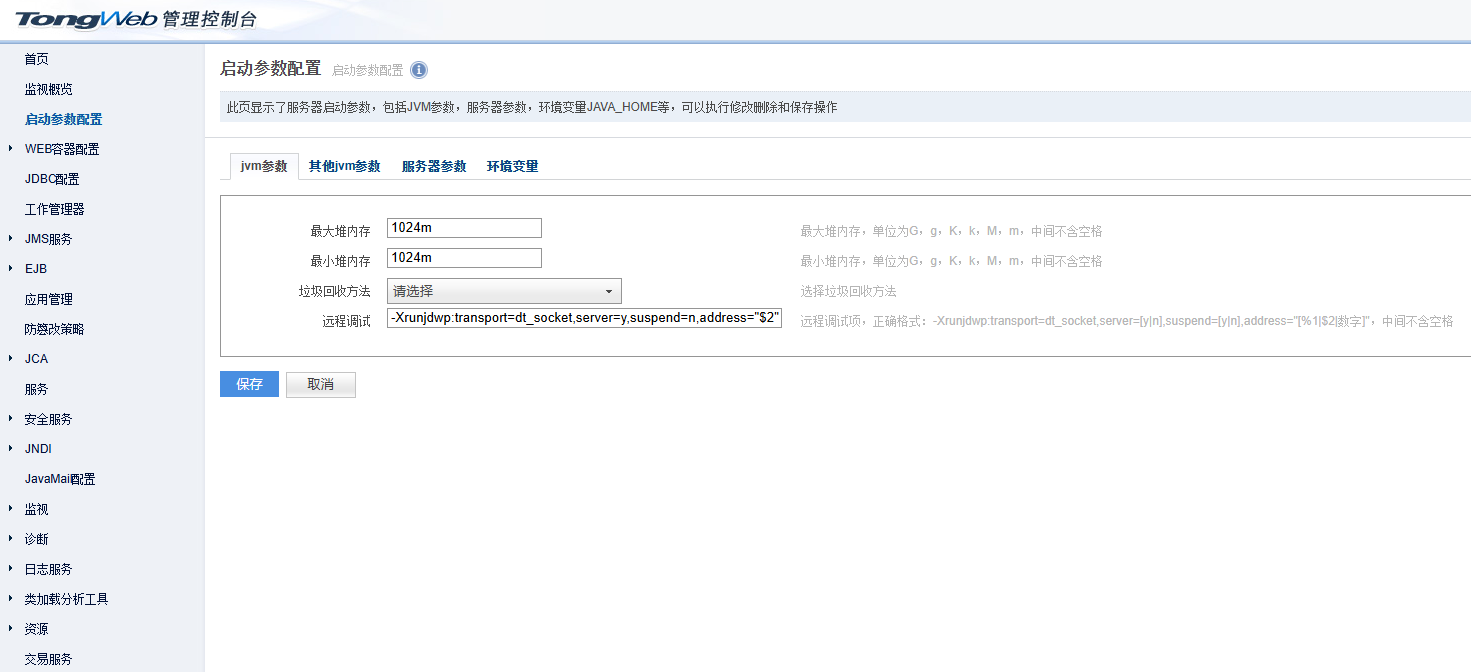
Task: Open the 首页 page
Action: point(36,58)
